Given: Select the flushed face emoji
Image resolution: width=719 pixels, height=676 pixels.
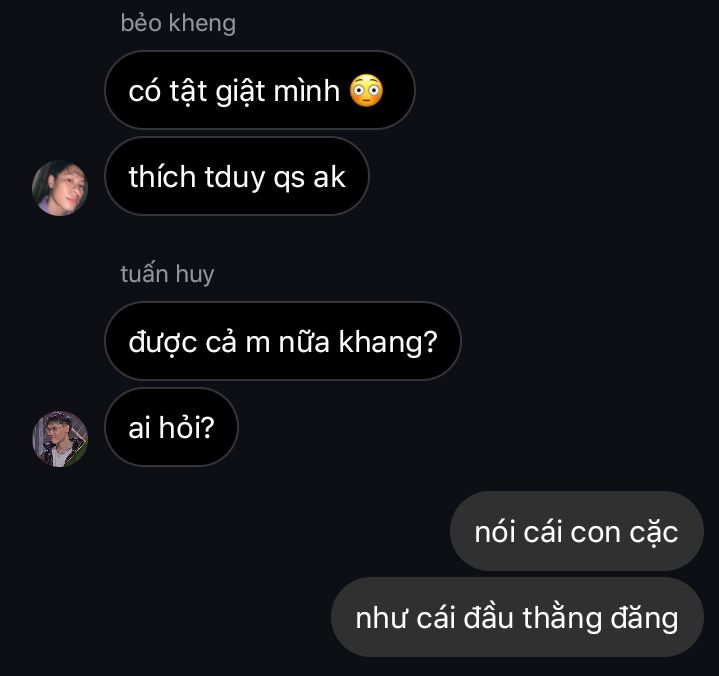Looking at the screenshot, I should [366, 90].
